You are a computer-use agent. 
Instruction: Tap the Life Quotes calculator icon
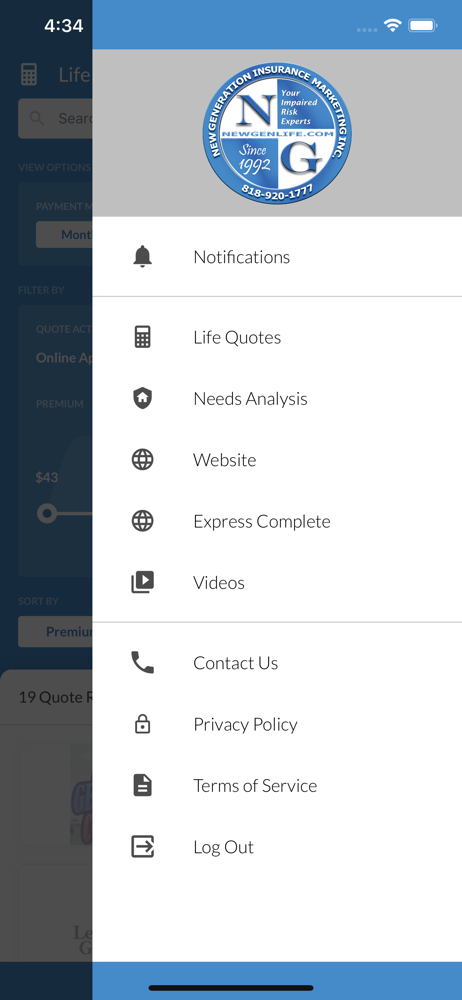pos(142,337)
